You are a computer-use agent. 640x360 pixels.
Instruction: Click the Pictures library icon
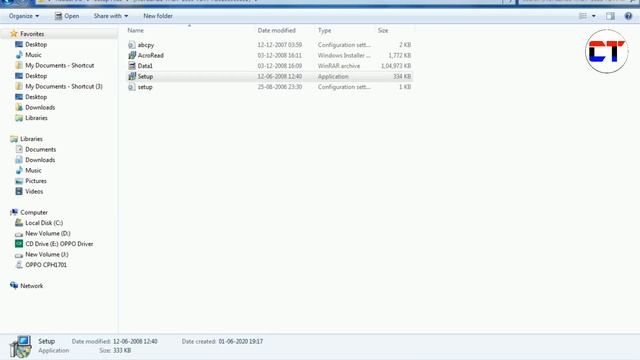pyautogui.click(x=19, y=181)
